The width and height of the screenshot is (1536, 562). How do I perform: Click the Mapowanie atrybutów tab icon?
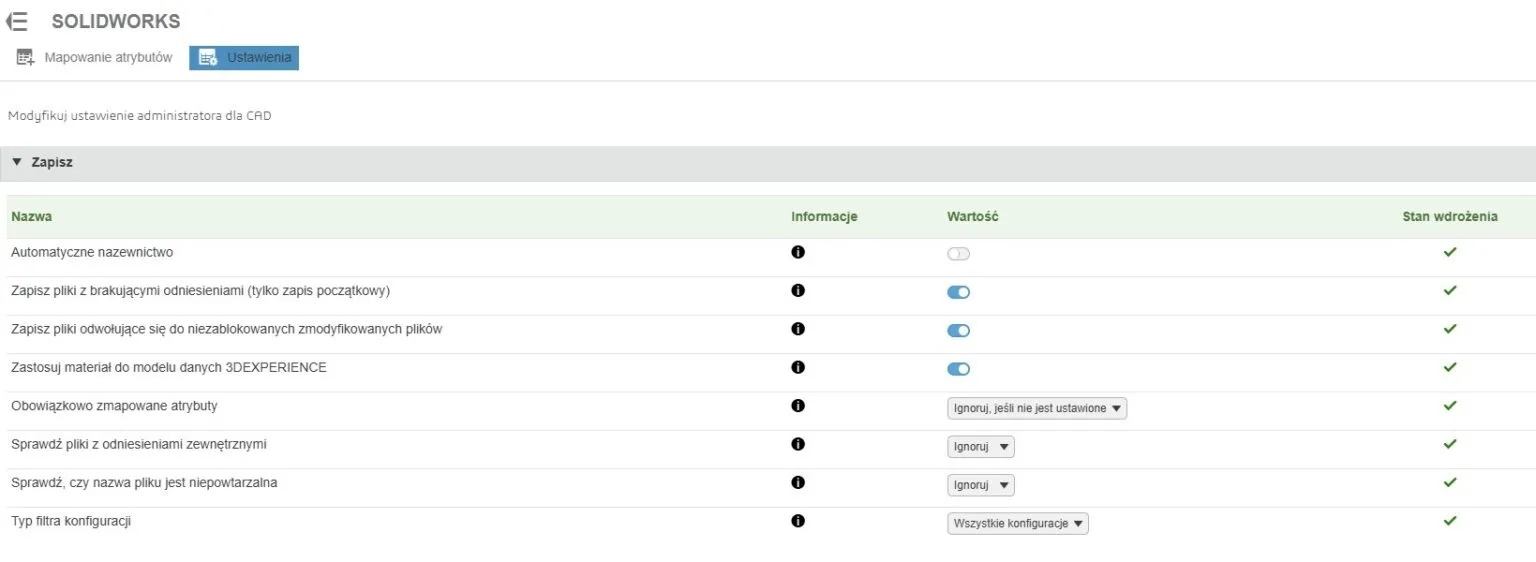point(25,58)
